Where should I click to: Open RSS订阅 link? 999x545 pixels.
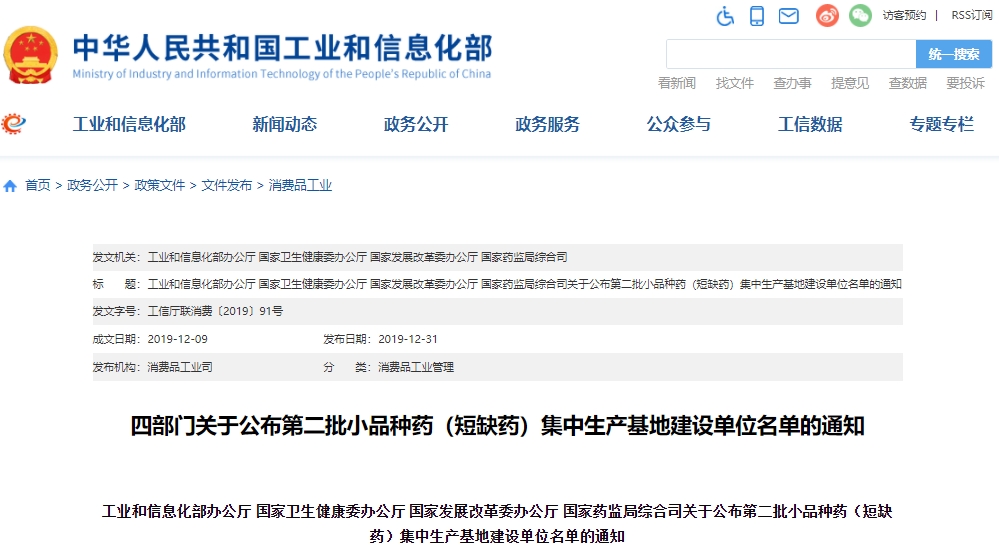pos(972,15)
